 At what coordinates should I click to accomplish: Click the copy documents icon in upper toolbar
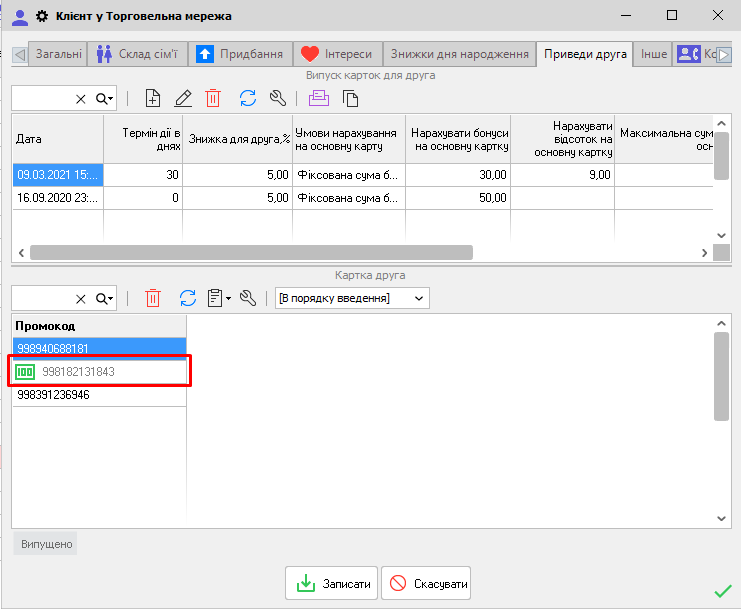click(350, 99)
